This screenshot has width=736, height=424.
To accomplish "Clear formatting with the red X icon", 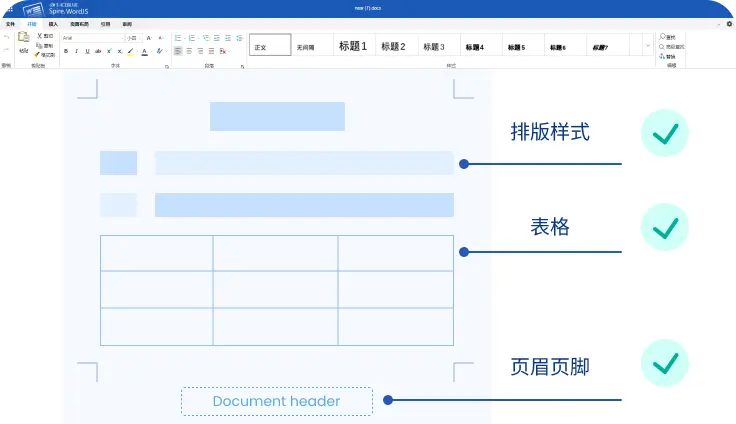I will [223, 51].
